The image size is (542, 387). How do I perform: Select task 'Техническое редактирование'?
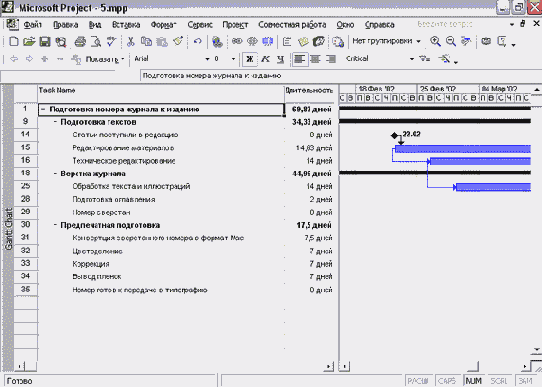pyautogui.click(x=124, y=161)
